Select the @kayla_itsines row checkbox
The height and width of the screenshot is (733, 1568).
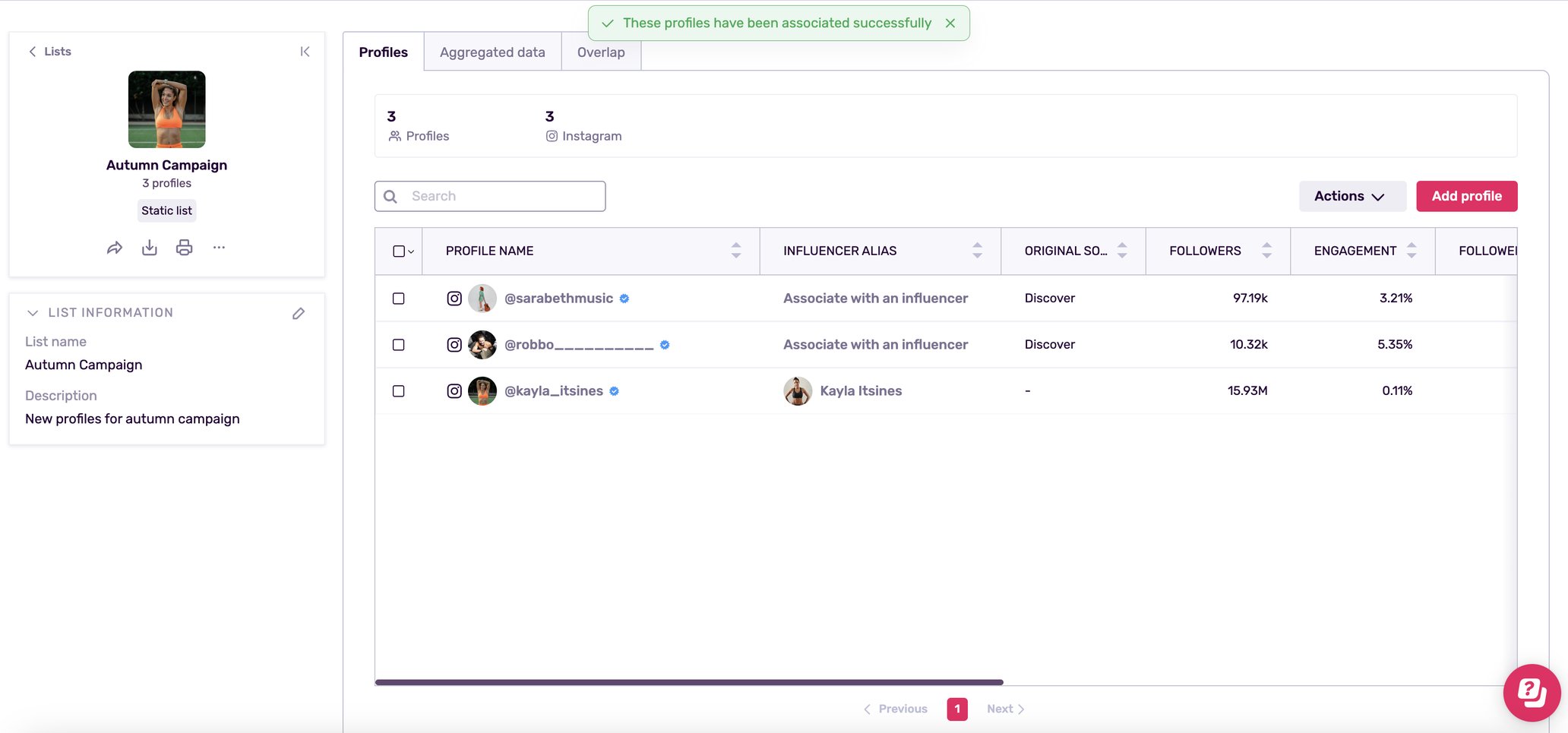[398, 391]
